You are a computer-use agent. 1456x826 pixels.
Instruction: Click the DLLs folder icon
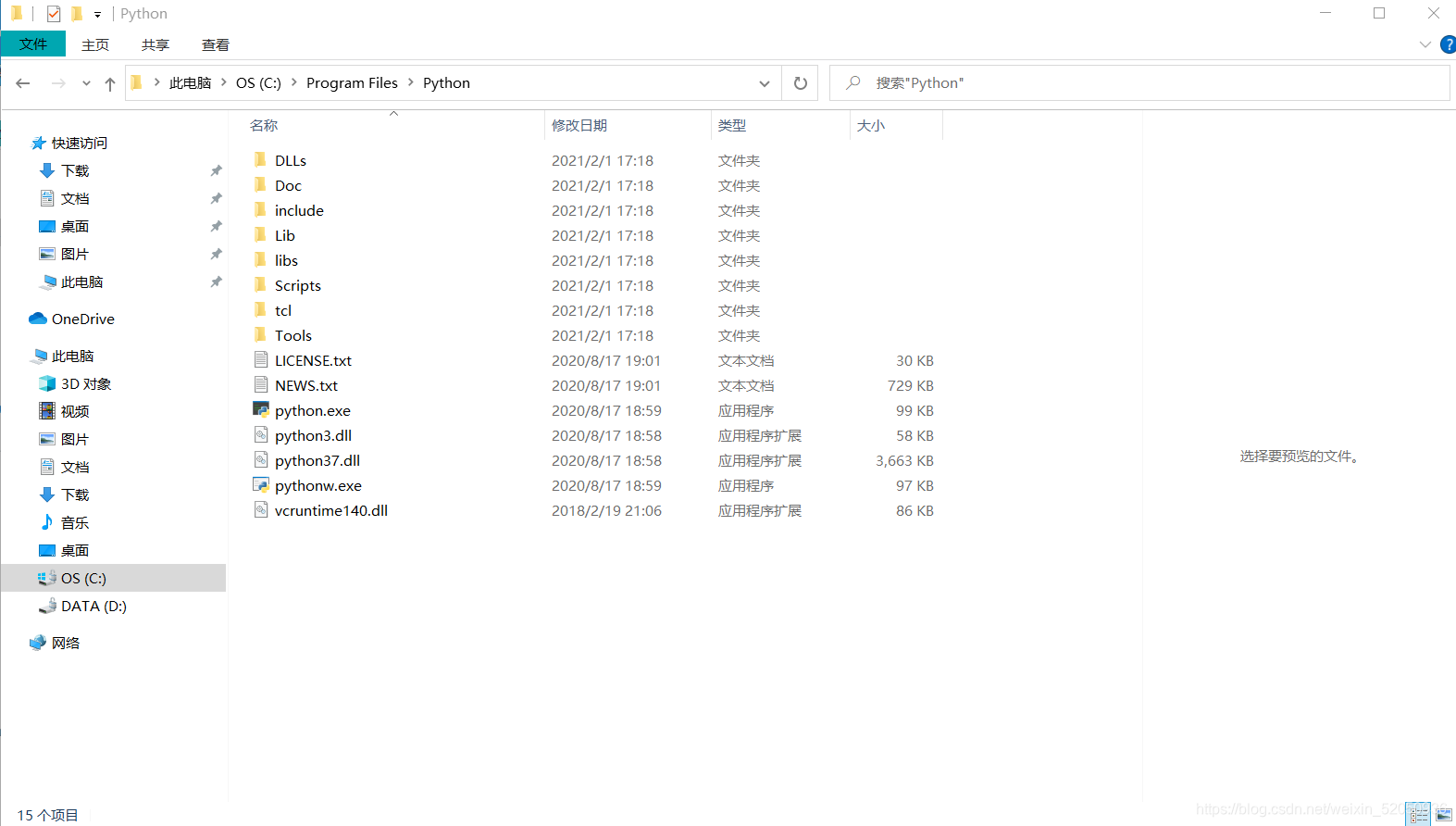260,159
